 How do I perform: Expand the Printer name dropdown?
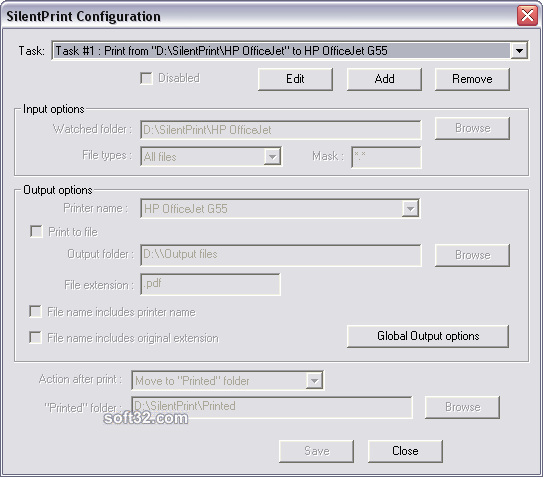tap(410, 209)
